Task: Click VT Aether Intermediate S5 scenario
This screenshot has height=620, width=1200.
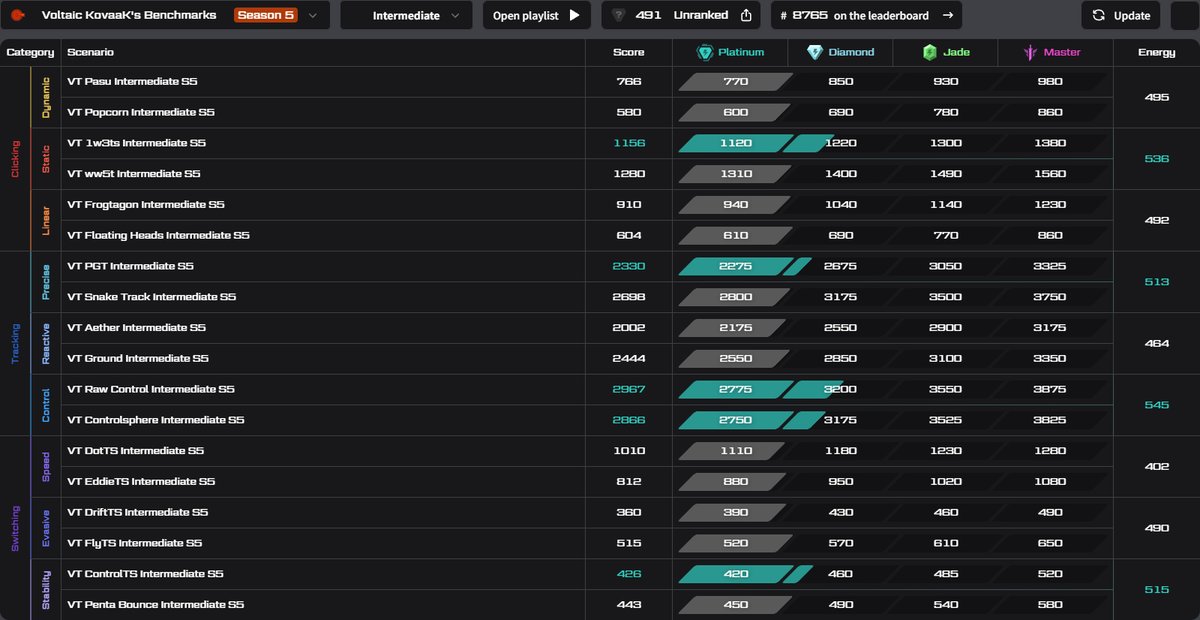Action: (136, 328)
